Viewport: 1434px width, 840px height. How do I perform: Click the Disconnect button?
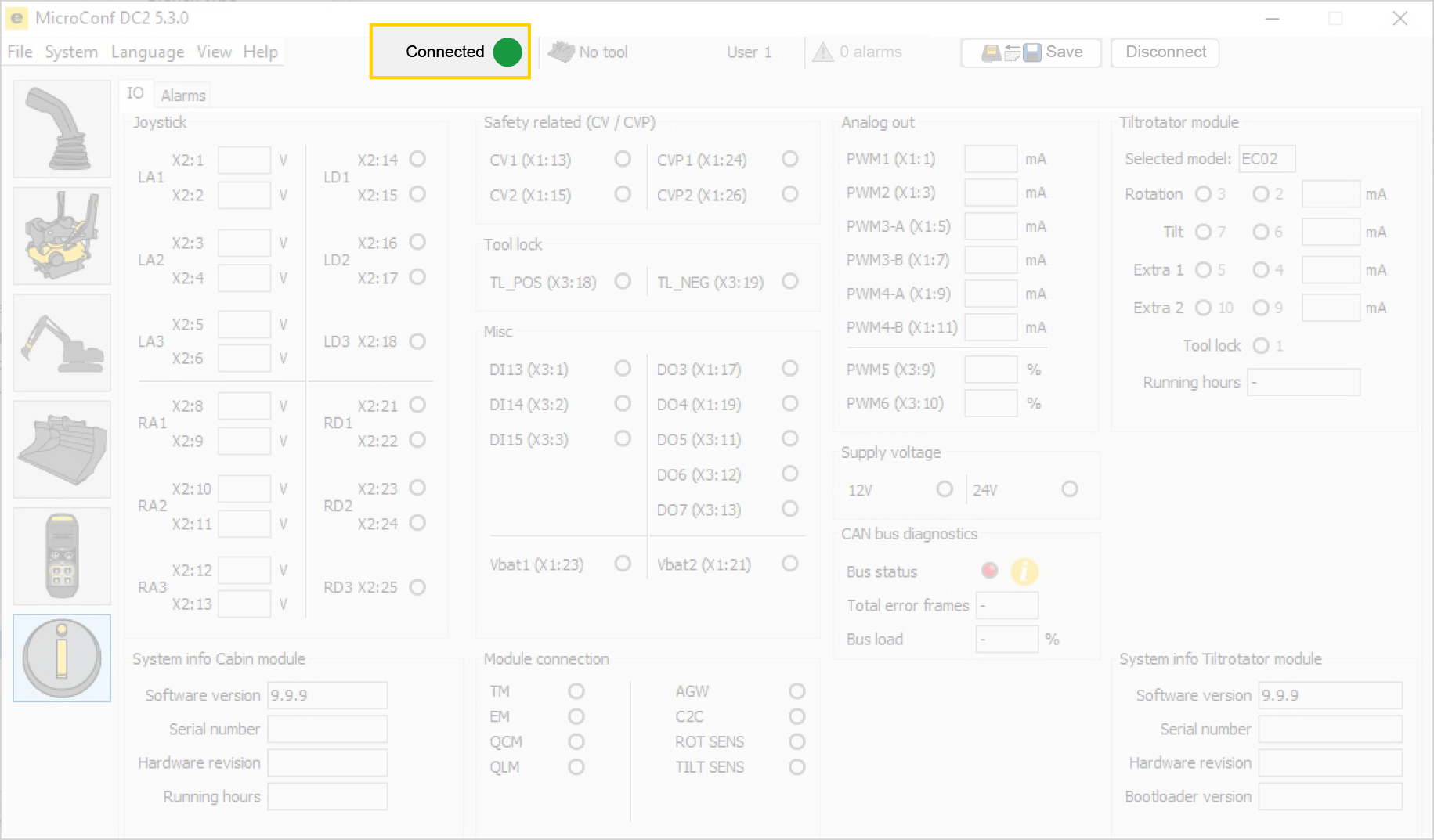pyautogui.click(x=1165, y=52)
